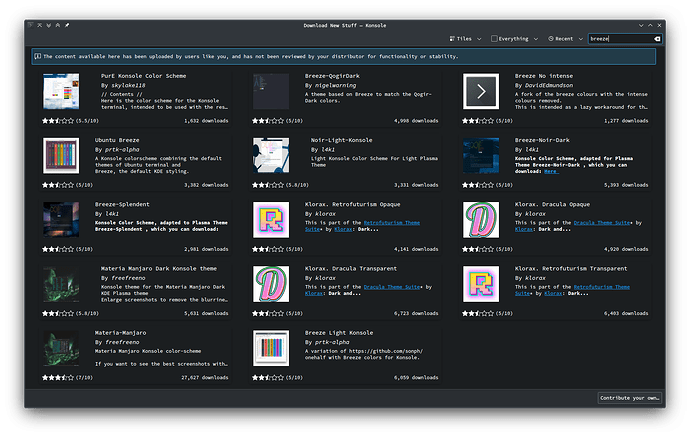The image size is (690, 436).
Task: Open Retrofuturism Theme Suite link in Retrofuturism Opaque
Action: click(x=392, y=223)
